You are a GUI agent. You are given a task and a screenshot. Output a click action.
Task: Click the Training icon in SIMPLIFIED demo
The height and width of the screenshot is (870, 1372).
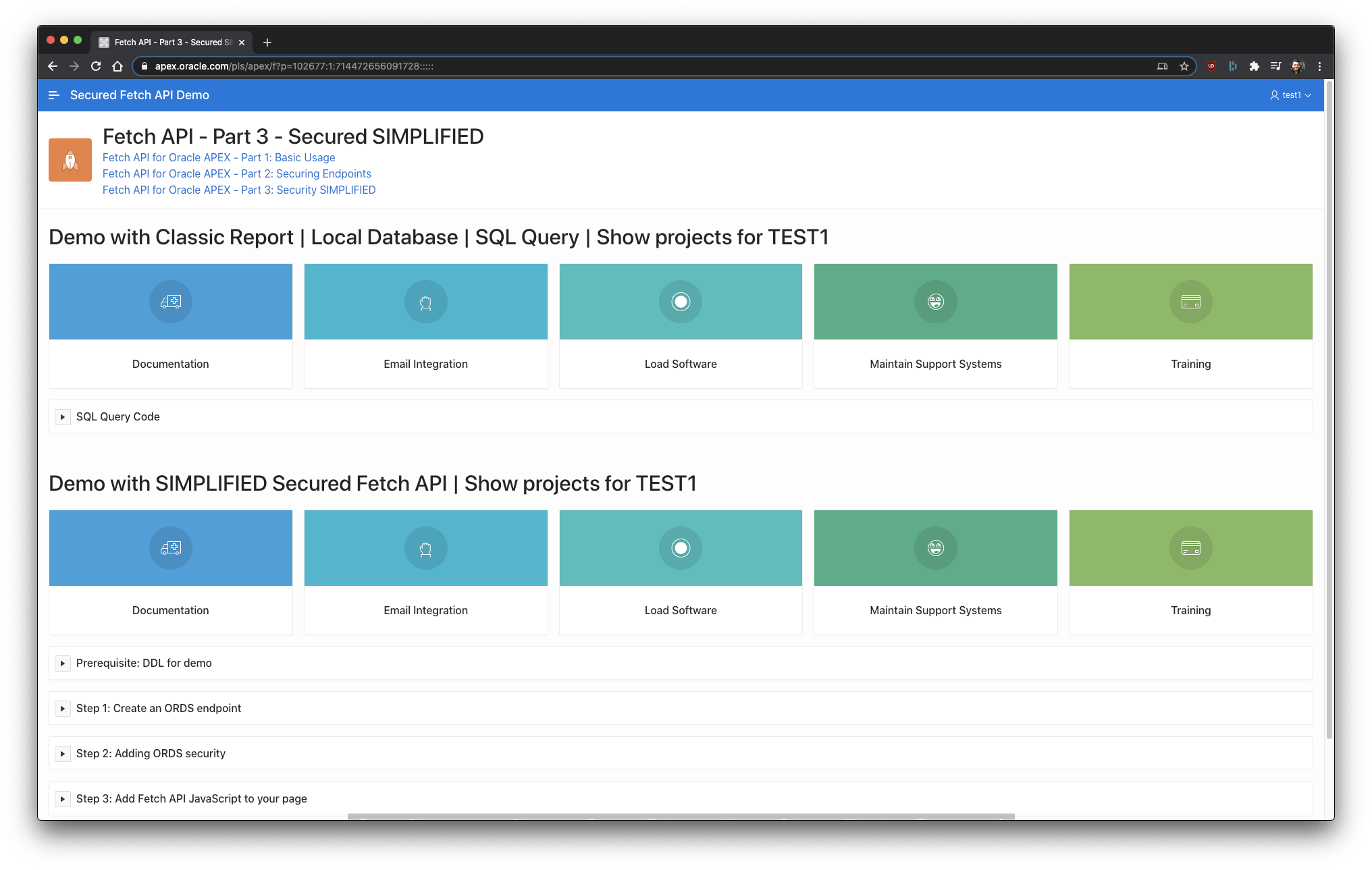click(x=1190, y=548)
